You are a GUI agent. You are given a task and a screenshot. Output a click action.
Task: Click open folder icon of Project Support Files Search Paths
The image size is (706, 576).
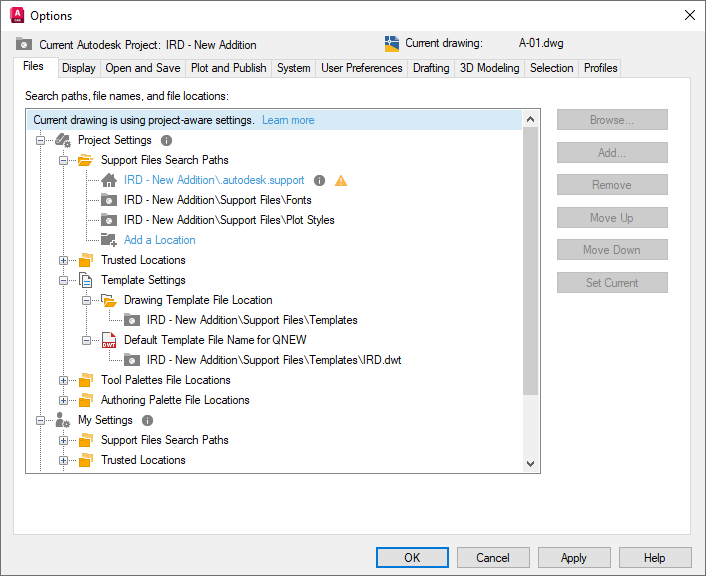click(x=86, y=160)
